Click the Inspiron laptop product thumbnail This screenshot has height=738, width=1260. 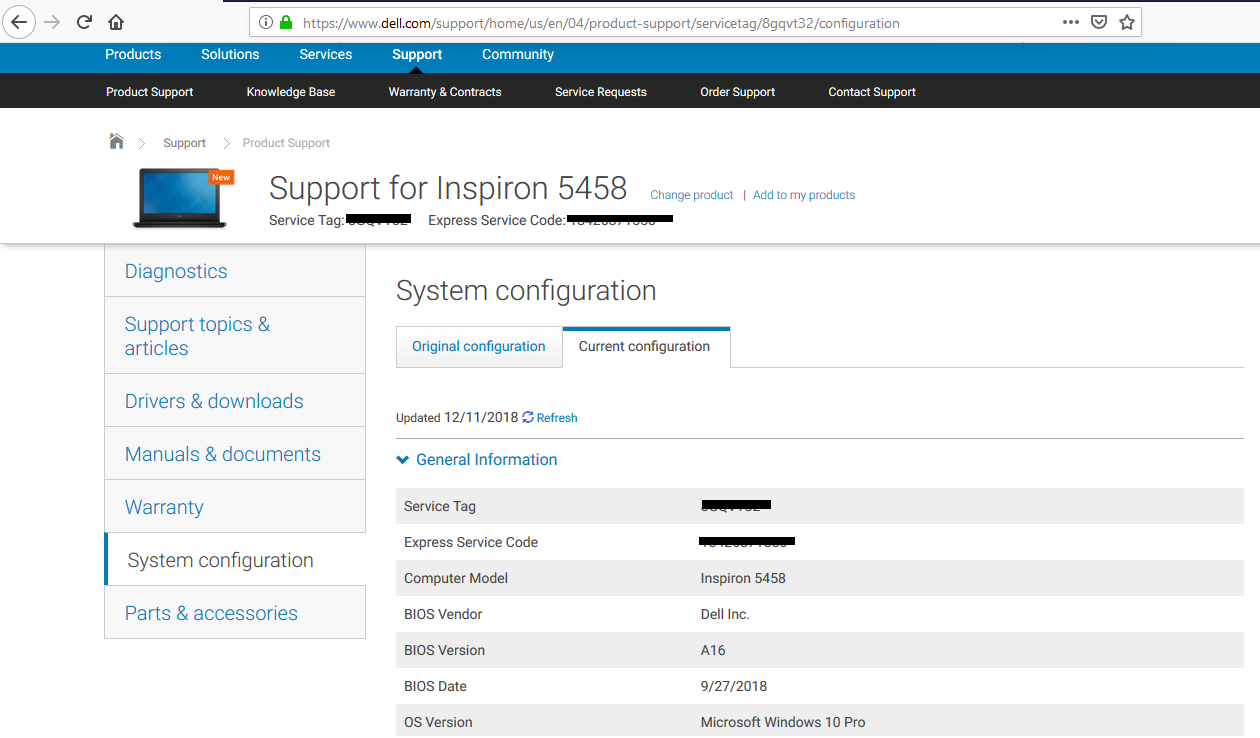point(180,198)
